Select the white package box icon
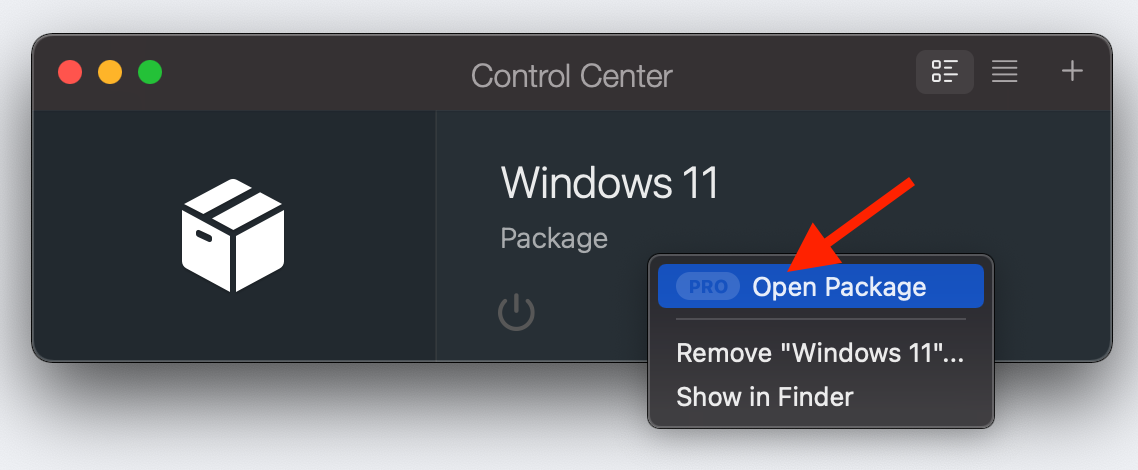1138x470 pixels. (233, 235)
